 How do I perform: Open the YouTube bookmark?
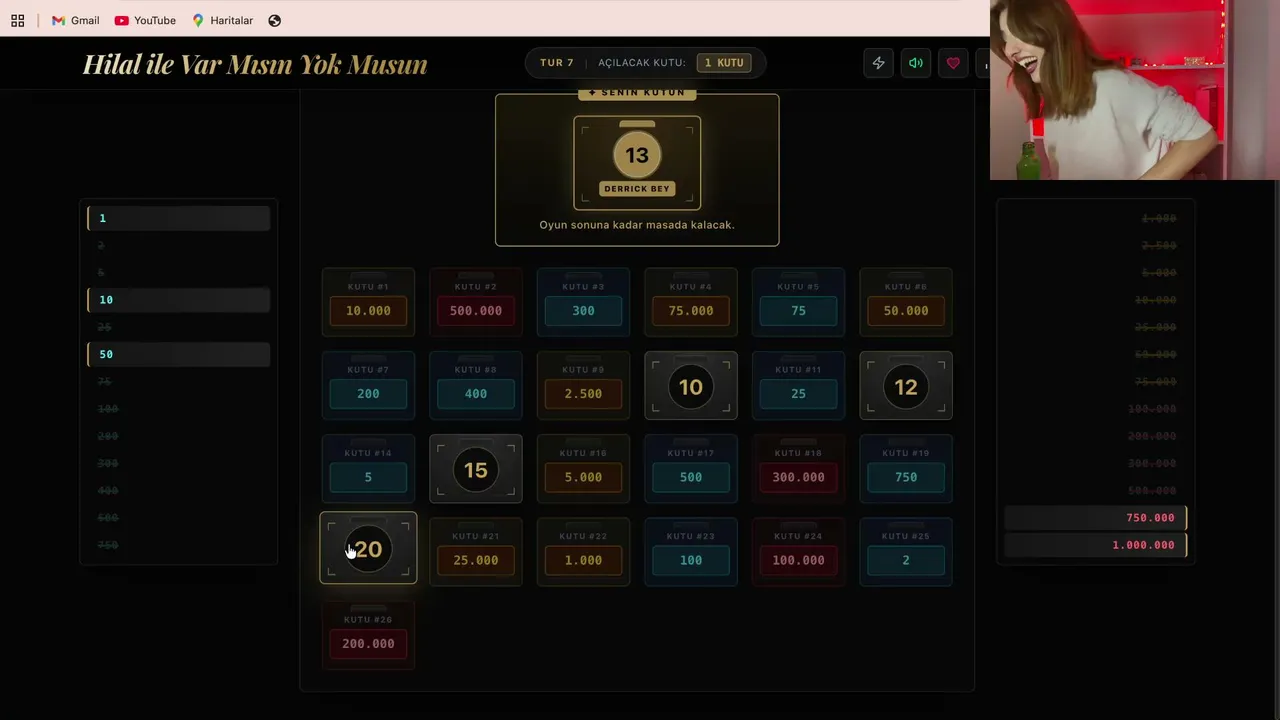click(145, 20)
